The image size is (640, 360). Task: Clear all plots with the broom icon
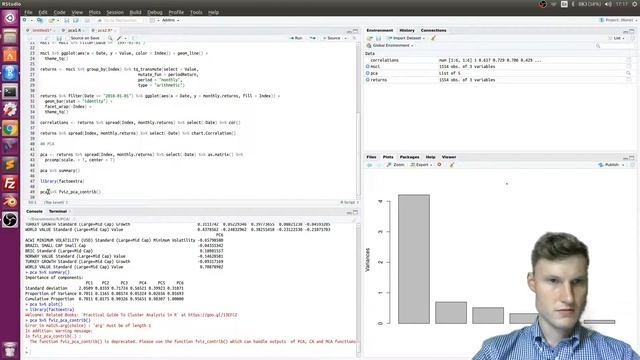[x=452, y=165]
